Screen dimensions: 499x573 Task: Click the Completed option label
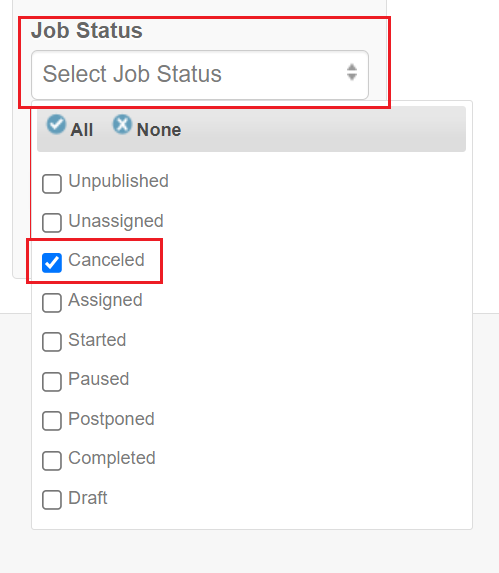(x=112, y=458)
